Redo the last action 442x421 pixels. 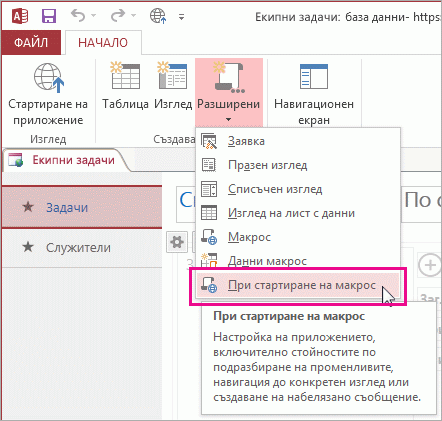click(118, 15)
